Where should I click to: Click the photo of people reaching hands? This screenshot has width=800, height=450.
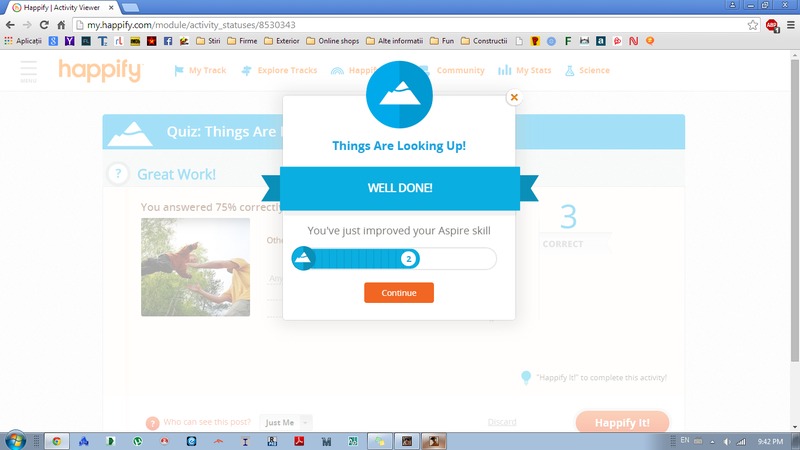pos(195,267)
